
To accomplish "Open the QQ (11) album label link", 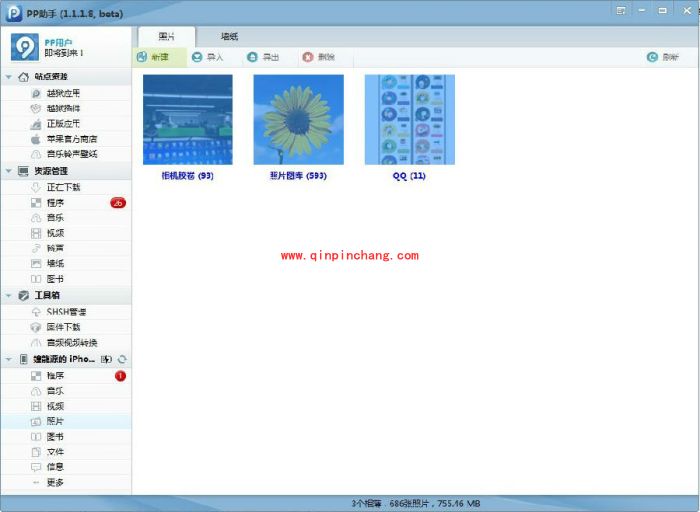I will [409, 176].
